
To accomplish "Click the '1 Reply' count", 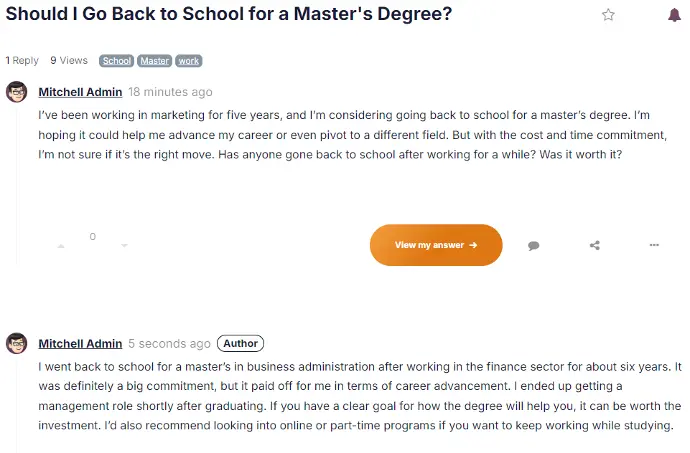I will point(22,61).
